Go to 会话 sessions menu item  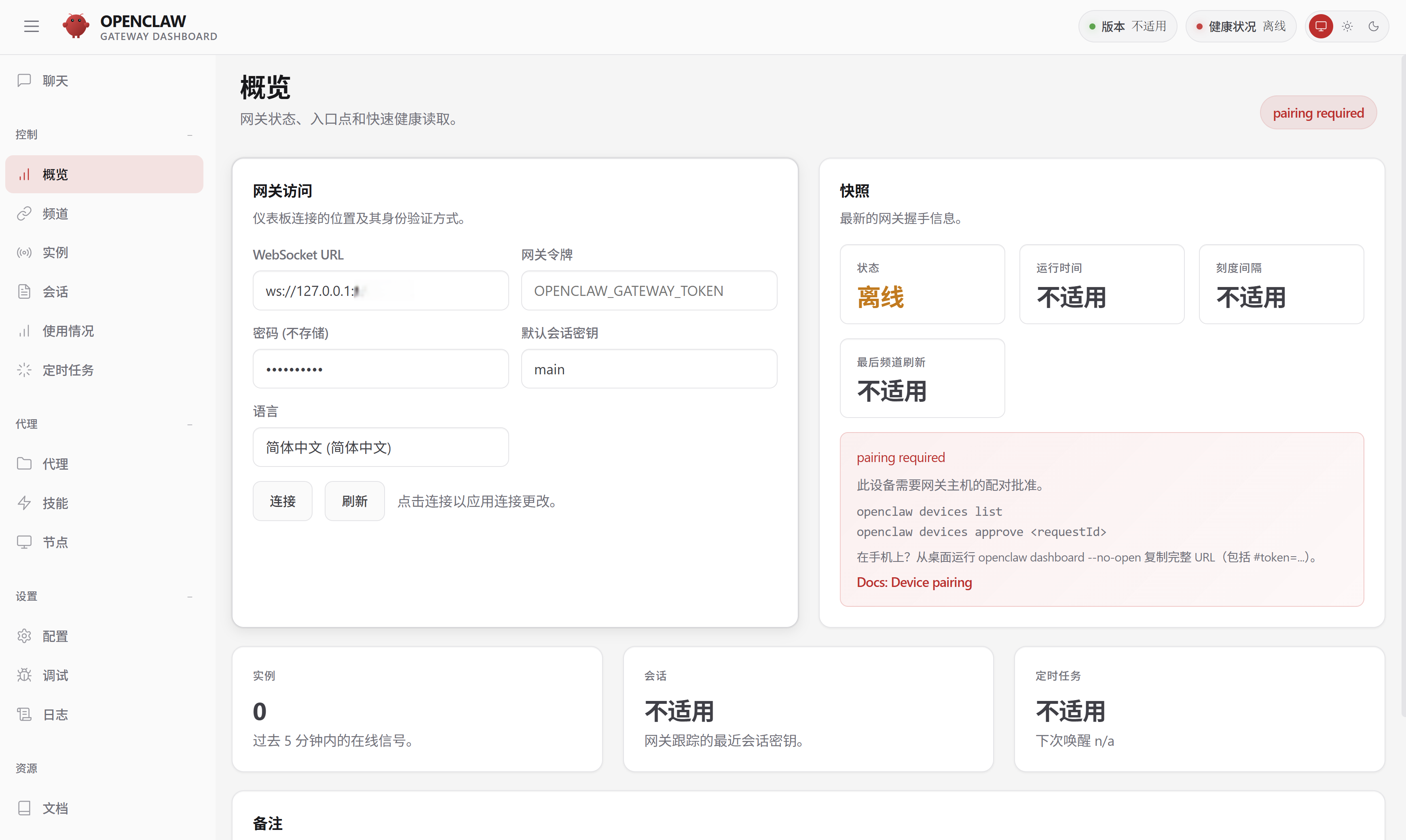55,292
